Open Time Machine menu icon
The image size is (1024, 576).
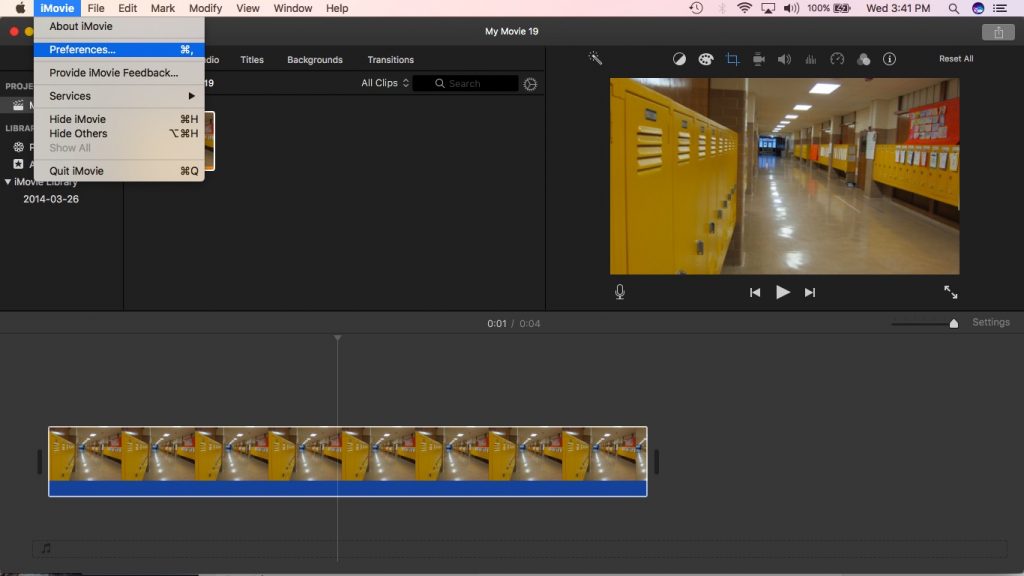tap(696, 8)
